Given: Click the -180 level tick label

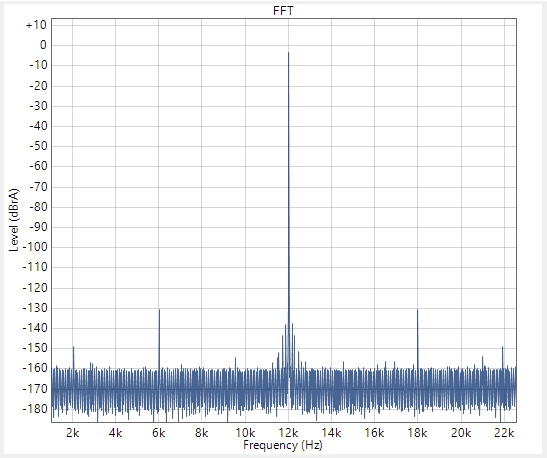Looking at the screenshot, I should tap(35, 409).
